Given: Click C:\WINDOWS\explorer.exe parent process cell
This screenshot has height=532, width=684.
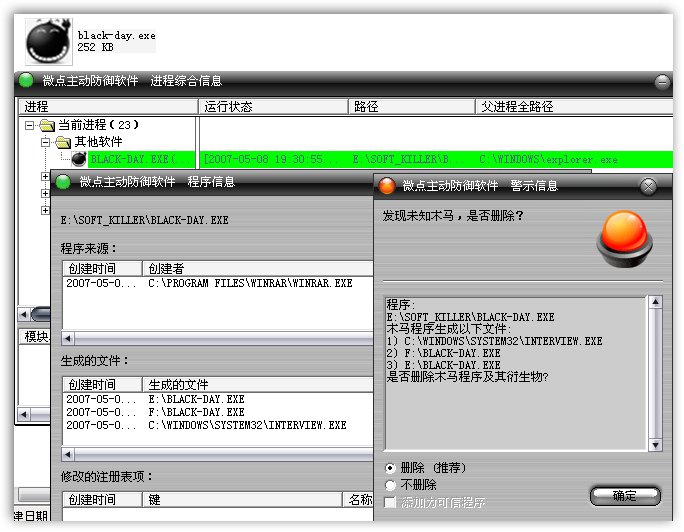Looking at the screenshot, I should [x=548, y=160].
